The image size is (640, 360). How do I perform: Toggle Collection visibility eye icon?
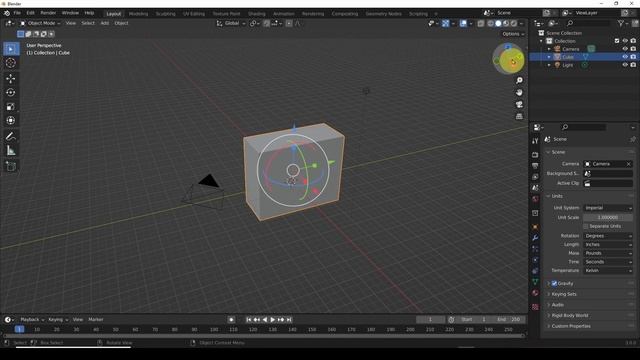pos(625,41)
